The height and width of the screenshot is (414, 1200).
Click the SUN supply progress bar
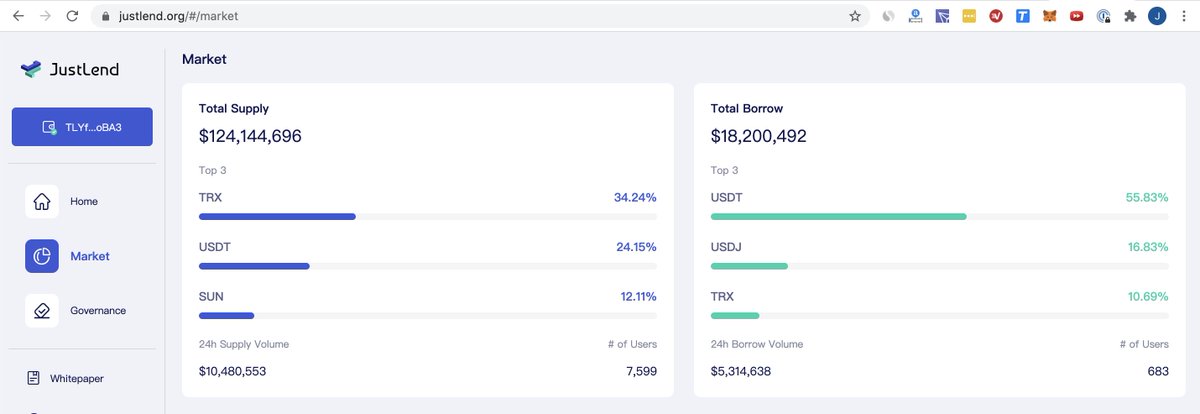click(428, 316)
